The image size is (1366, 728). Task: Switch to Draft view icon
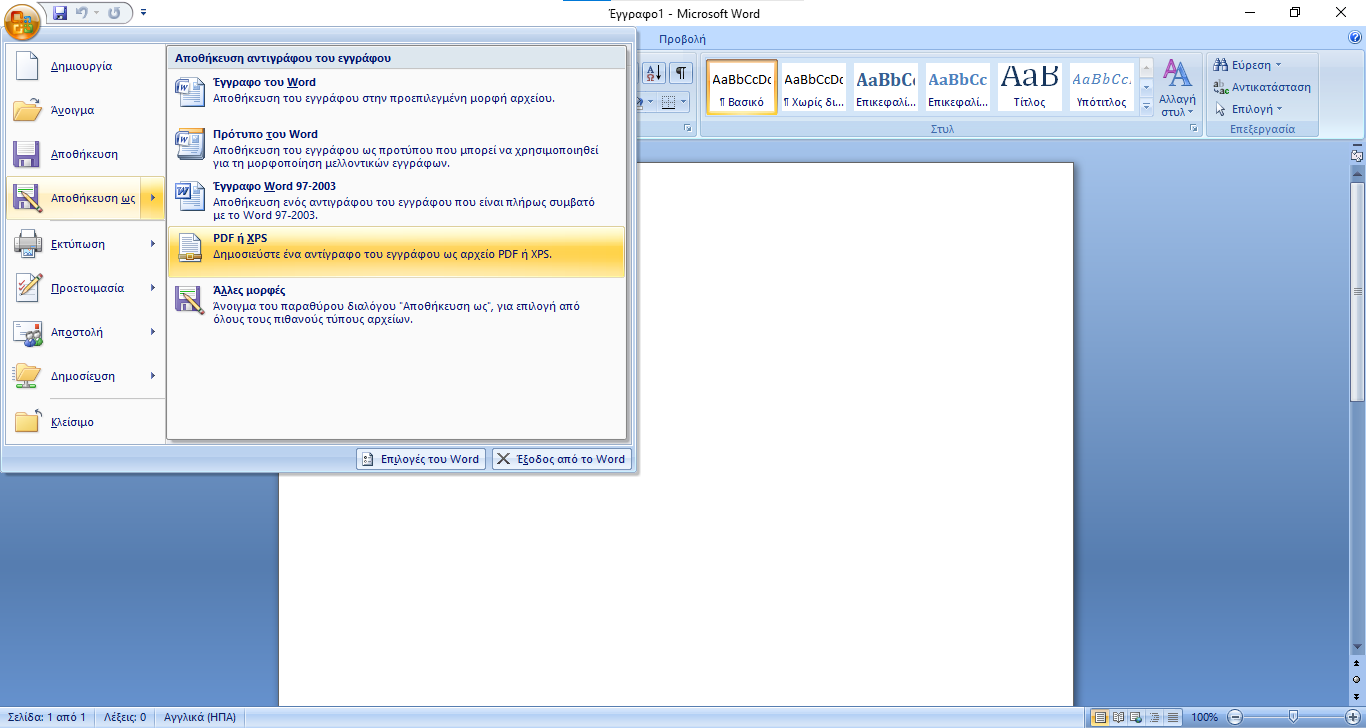point(1172,717)
